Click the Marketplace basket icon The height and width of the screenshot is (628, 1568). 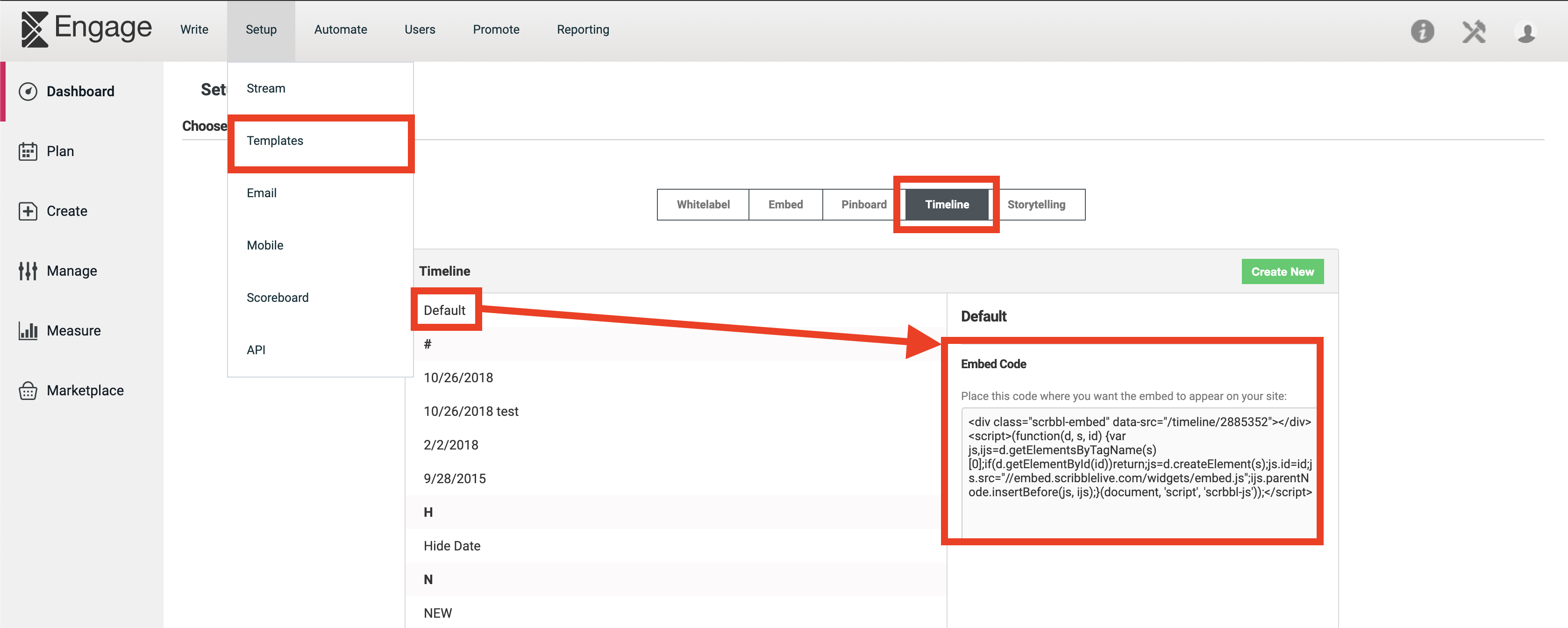pos(28,391)
